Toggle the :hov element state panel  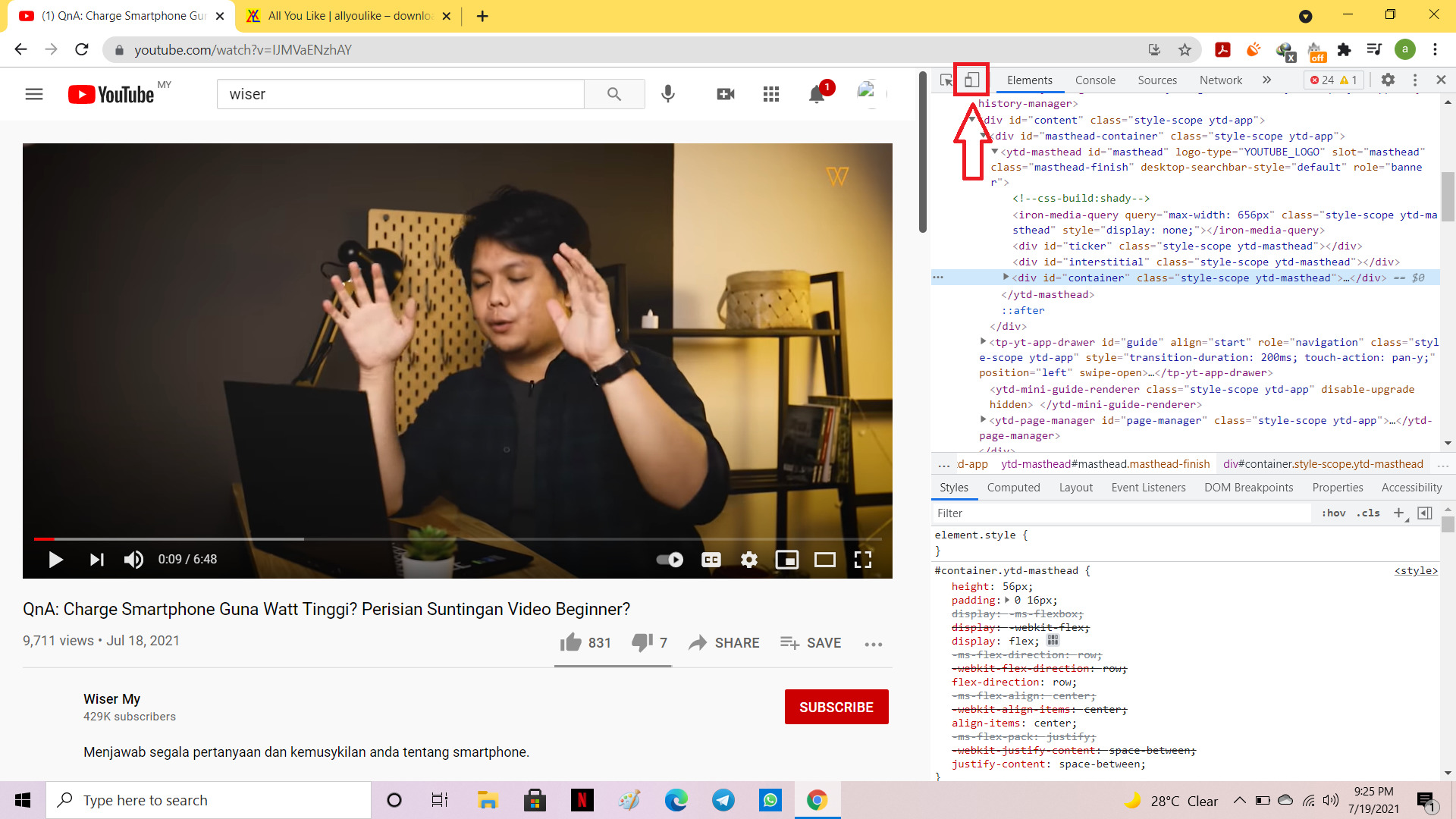(1333, 513)
